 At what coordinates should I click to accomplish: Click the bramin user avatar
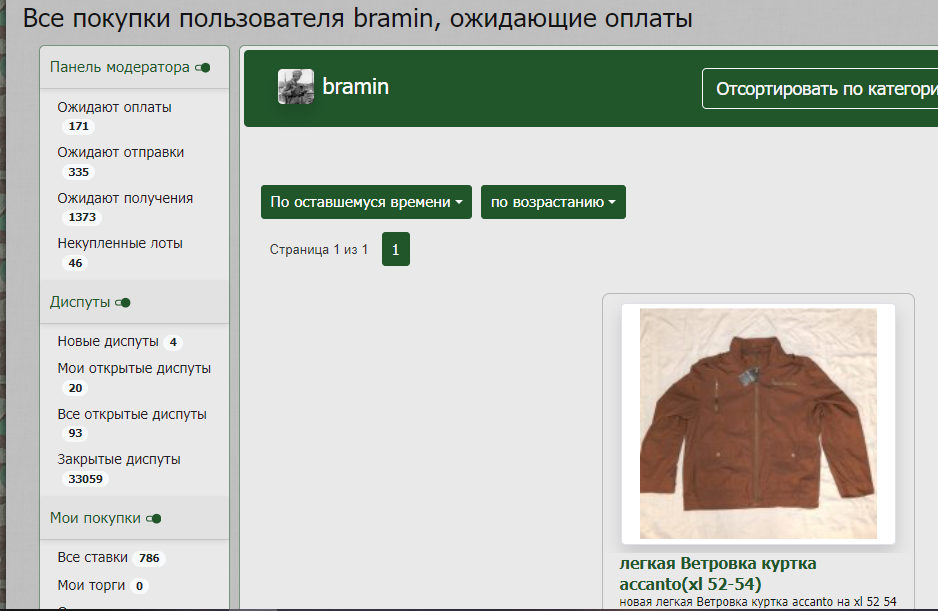coord(295,87)
